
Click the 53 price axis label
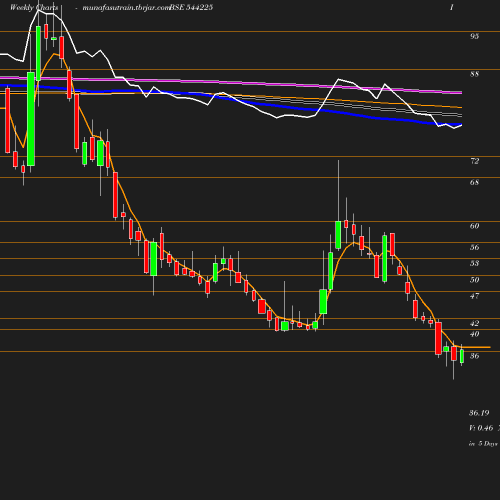pos(474,263)
